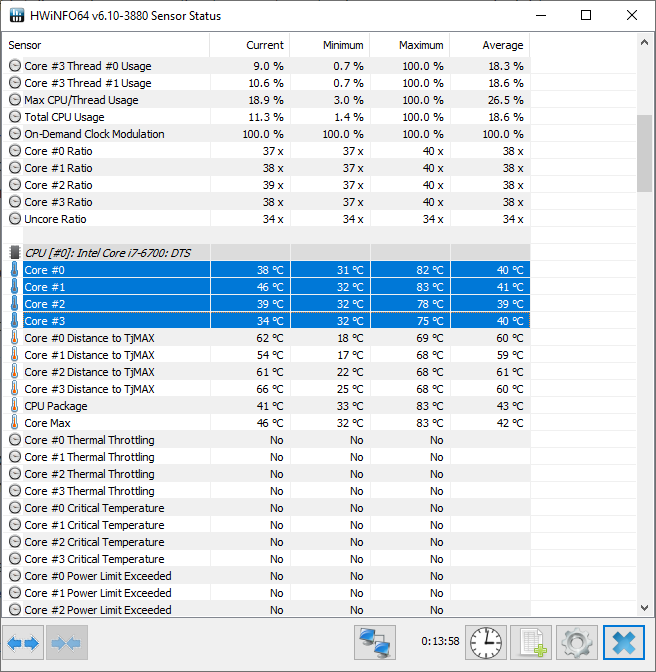656x672 pixels.
Task: Click the clock reset timer button
Action: click(x=486, y=642)
